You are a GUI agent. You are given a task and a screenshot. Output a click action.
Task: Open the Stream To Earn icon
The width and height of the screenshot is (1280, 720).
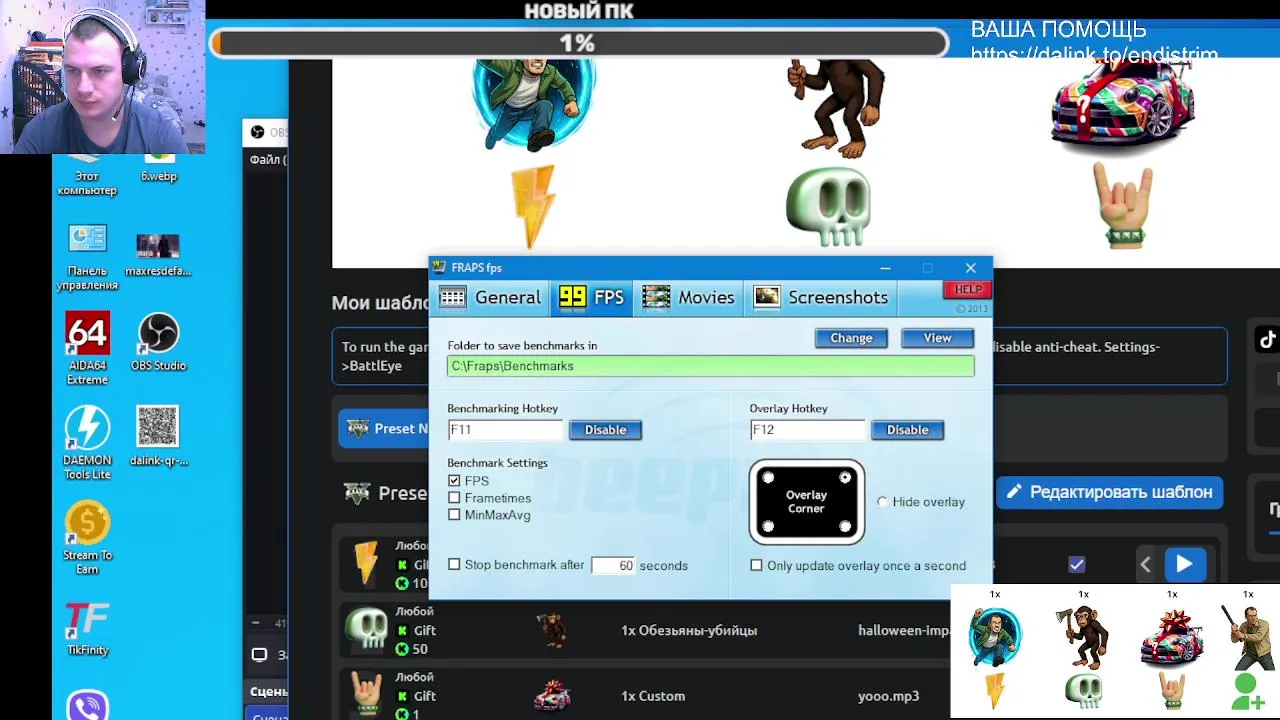pos(87,538)
